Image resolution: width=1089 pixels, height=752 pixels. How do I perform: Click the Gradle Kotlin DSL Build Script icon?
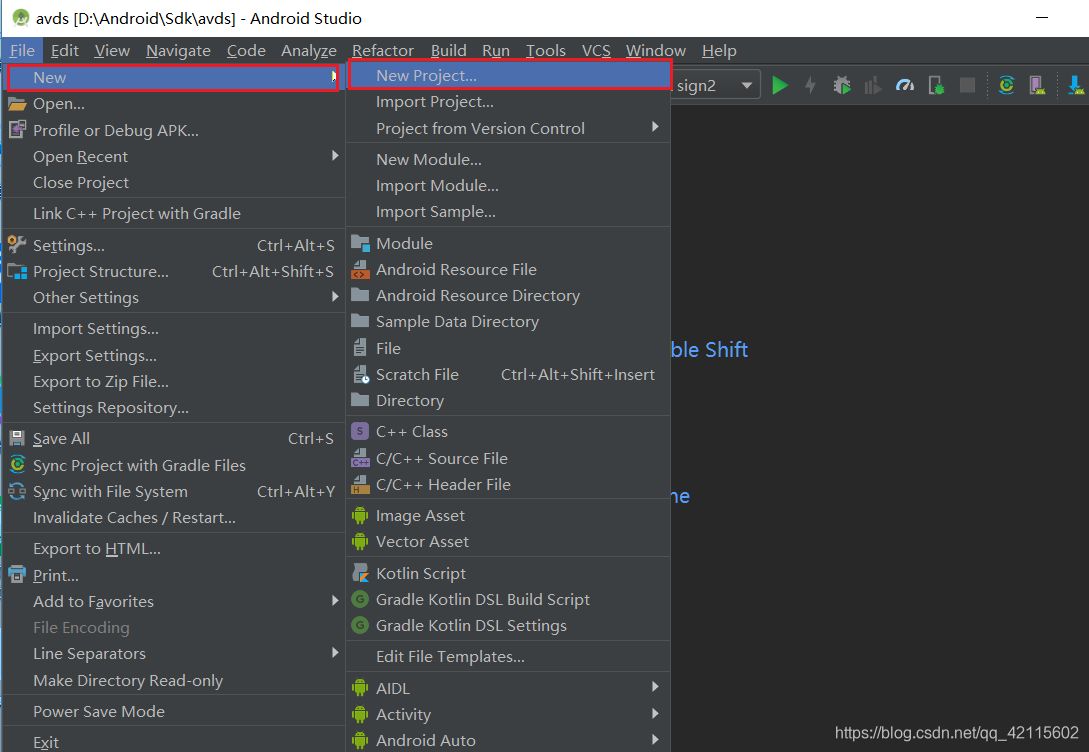(x=360, y=599)
